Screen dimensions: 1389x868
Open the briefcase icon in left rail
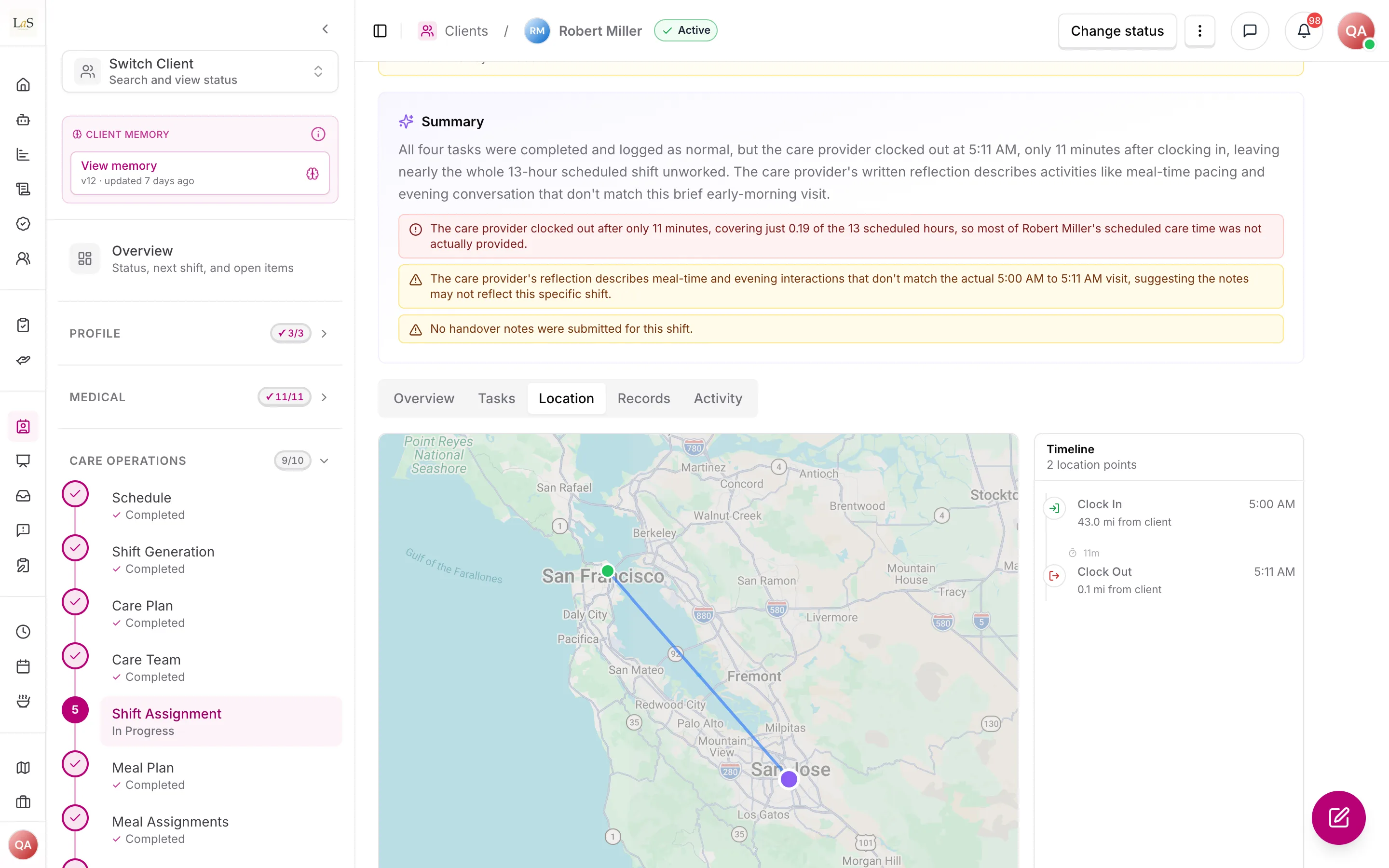(23, 802)
